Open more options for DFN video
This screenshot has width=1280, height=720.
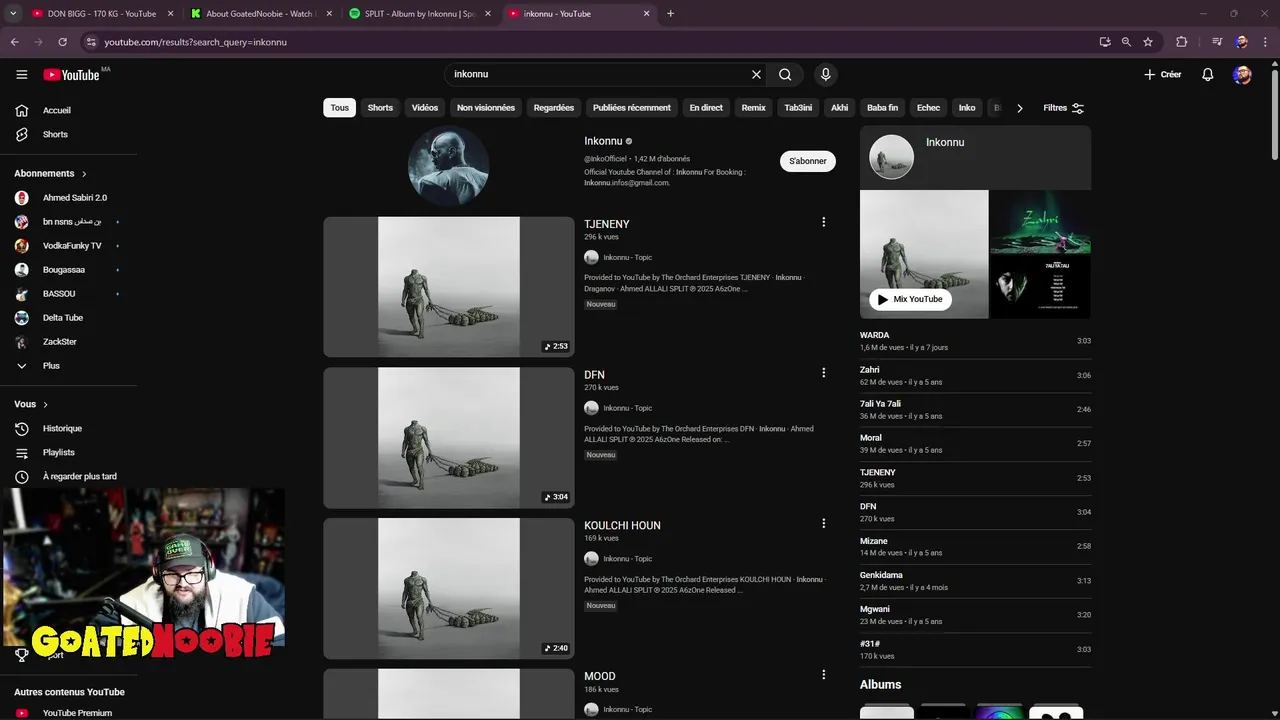[x=824, y=373]
